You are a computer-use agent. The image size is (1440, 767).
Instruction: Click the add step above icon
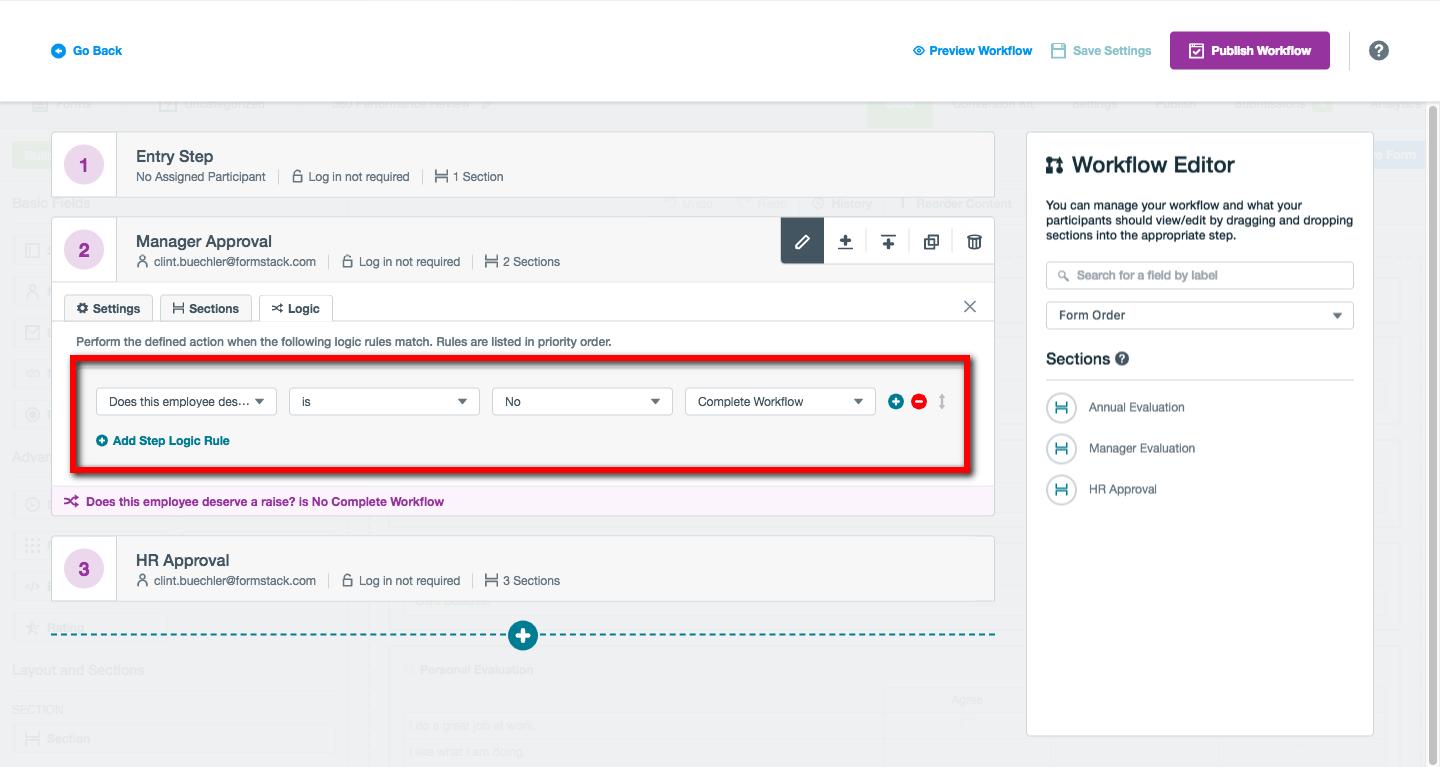coord(845,240)
